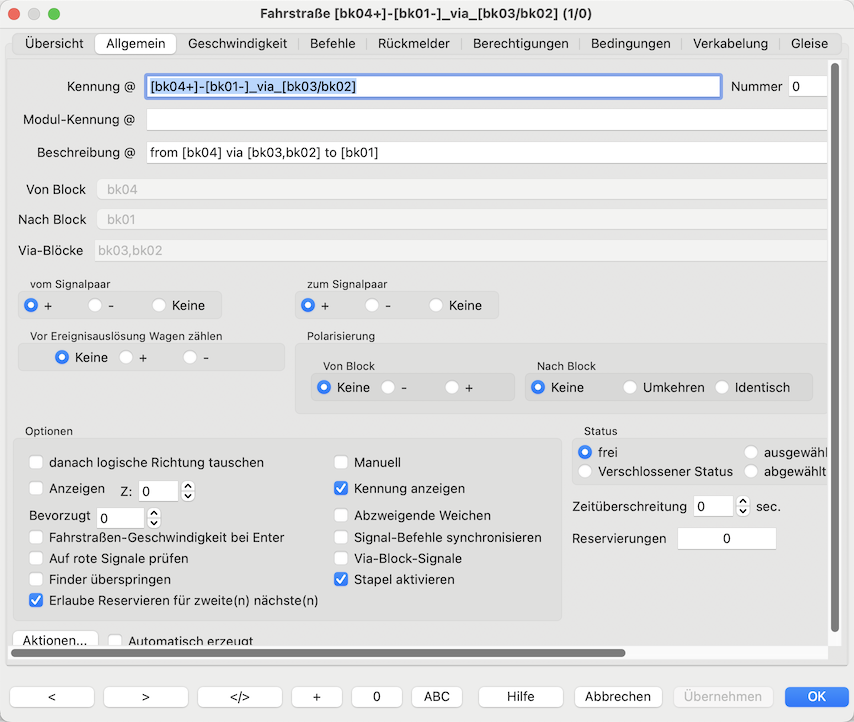This screenshot has height=722, width=854.
Task: Adjust the Zeitüberschreitung stepper arrows
Action: click(x=742, y=507)
